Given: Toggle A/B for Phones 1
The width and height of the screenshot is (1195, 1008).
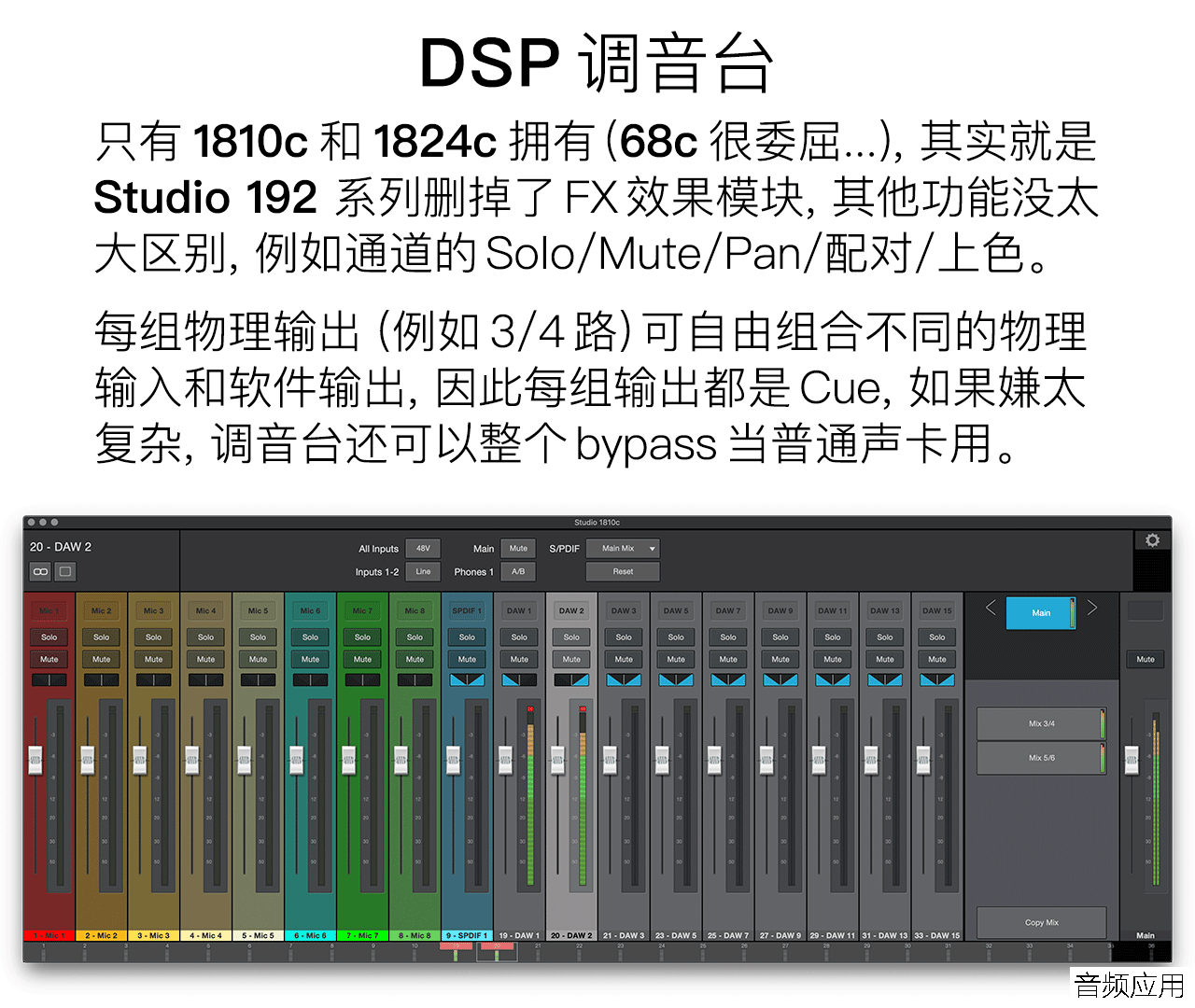Looking at the screenshot, I should coord(518,571).
